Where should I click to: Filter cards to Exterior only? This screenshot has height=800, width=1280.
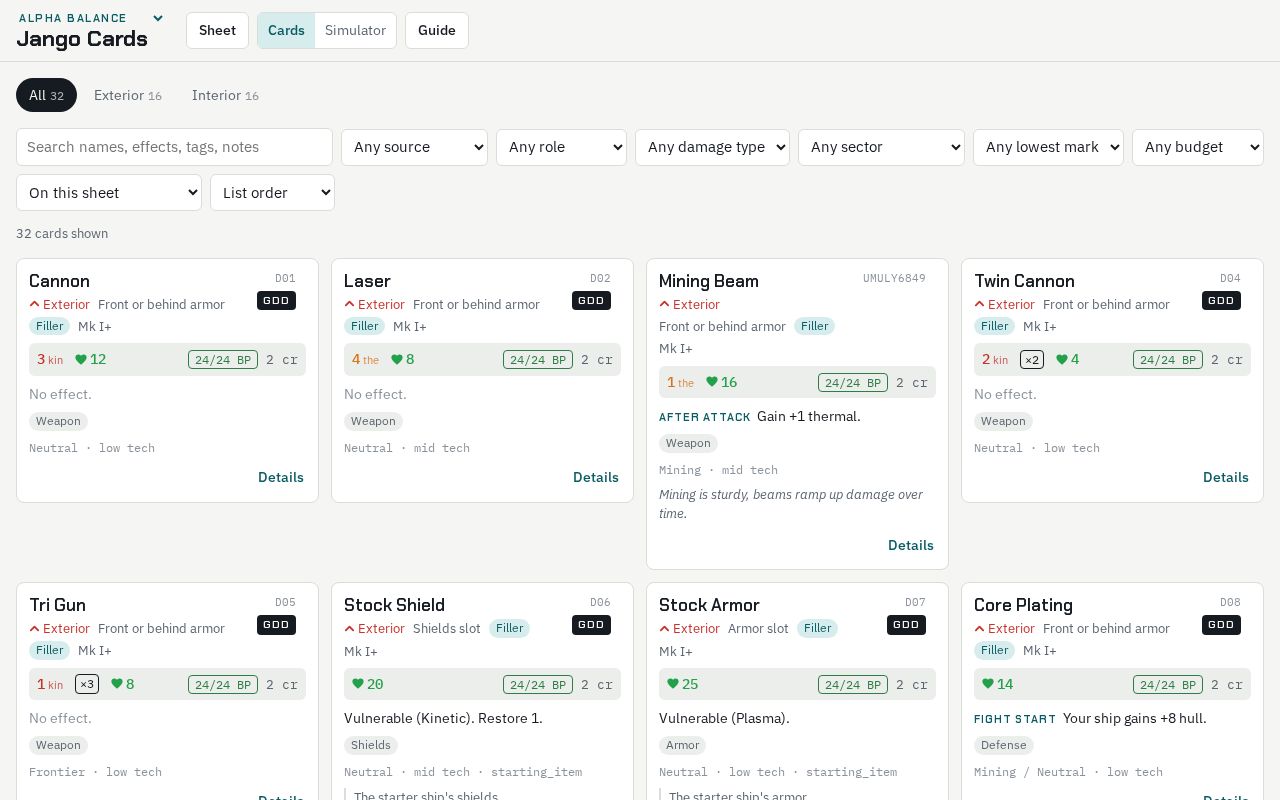click(128, 95)
